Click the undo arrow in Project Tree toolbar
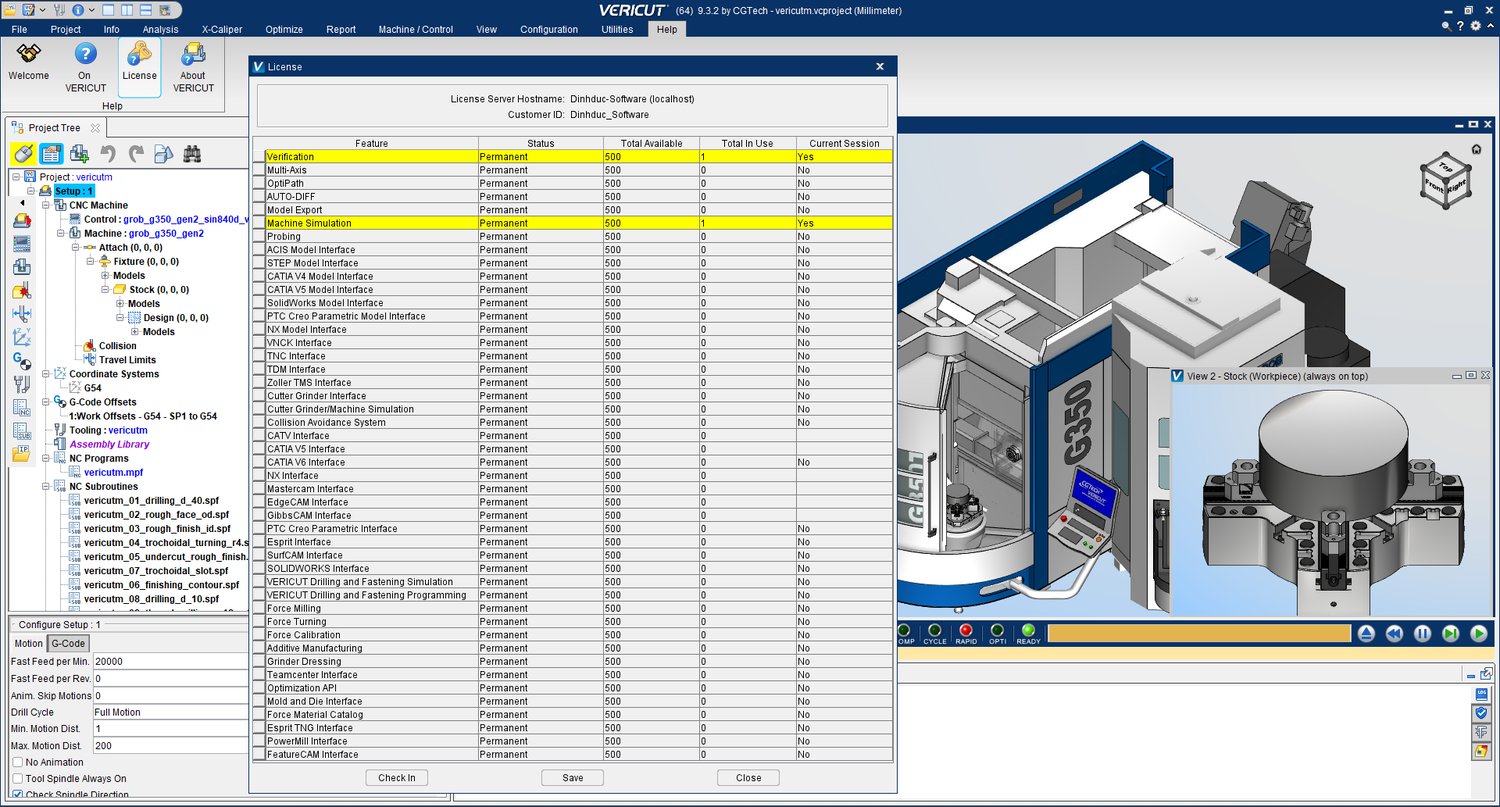 click(108, 154)
